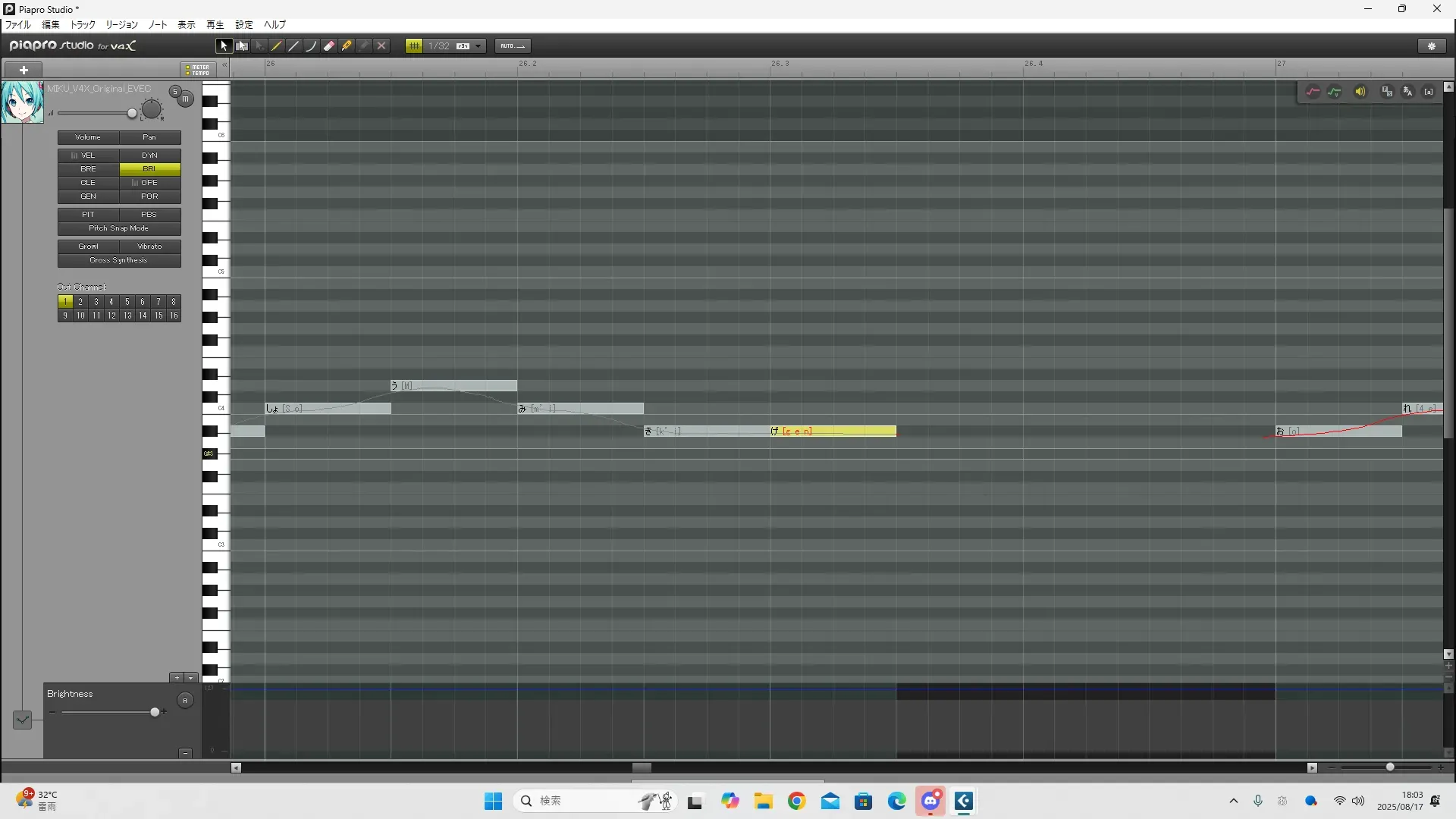The height and width of the screenshot is (819, 1456).
Task: Collapse the Brightness parameter panel minus button
Action: point(185,753)
